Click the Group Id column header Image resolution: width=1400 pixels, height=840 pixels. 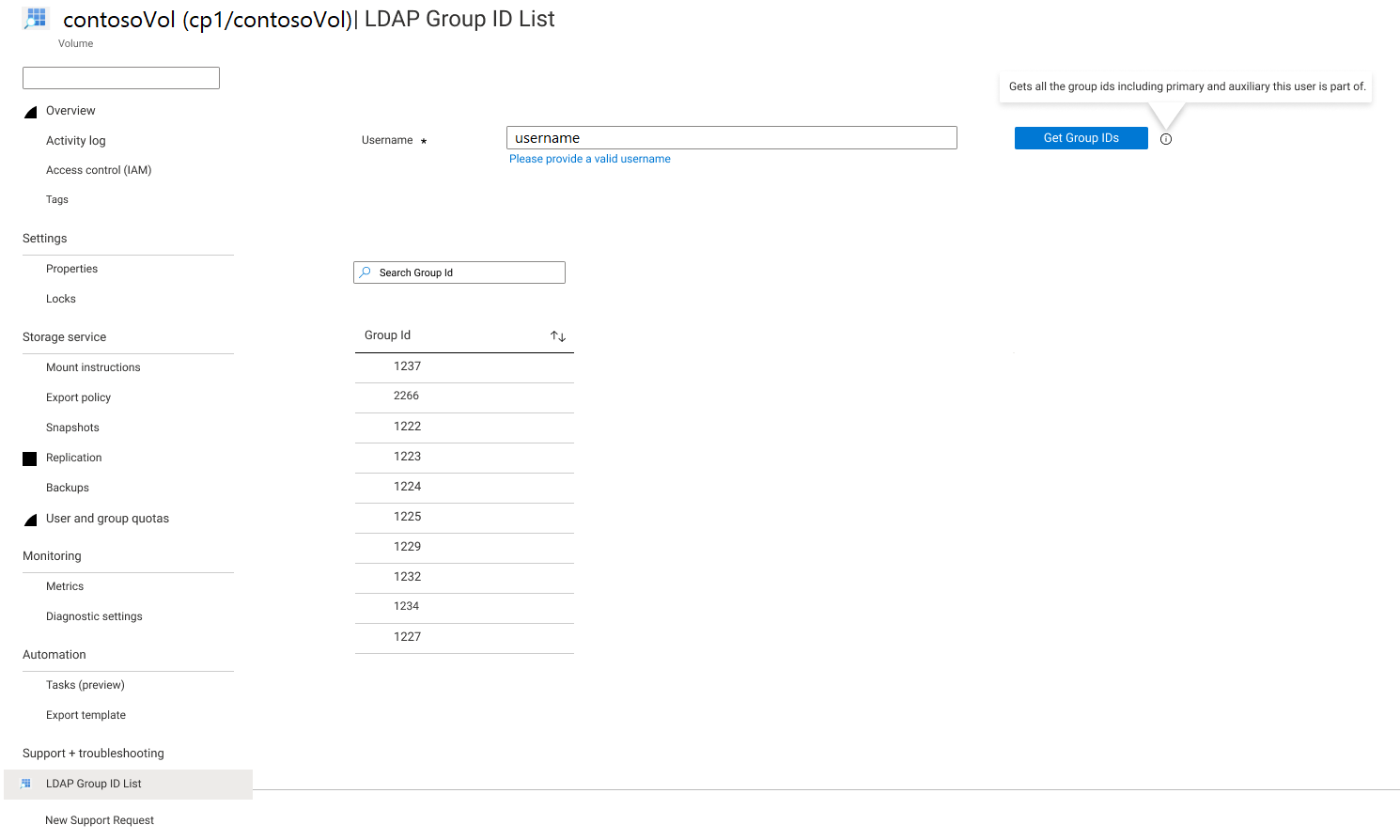pos(387,335)
